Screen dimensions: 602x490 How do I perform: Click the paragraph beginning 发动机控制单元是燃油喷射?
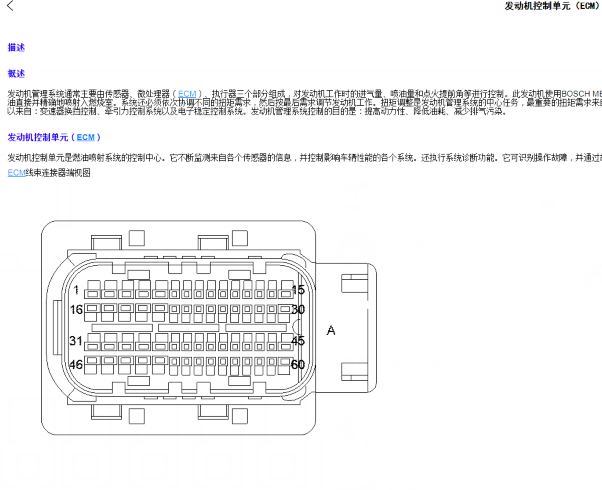pos(305,157)
